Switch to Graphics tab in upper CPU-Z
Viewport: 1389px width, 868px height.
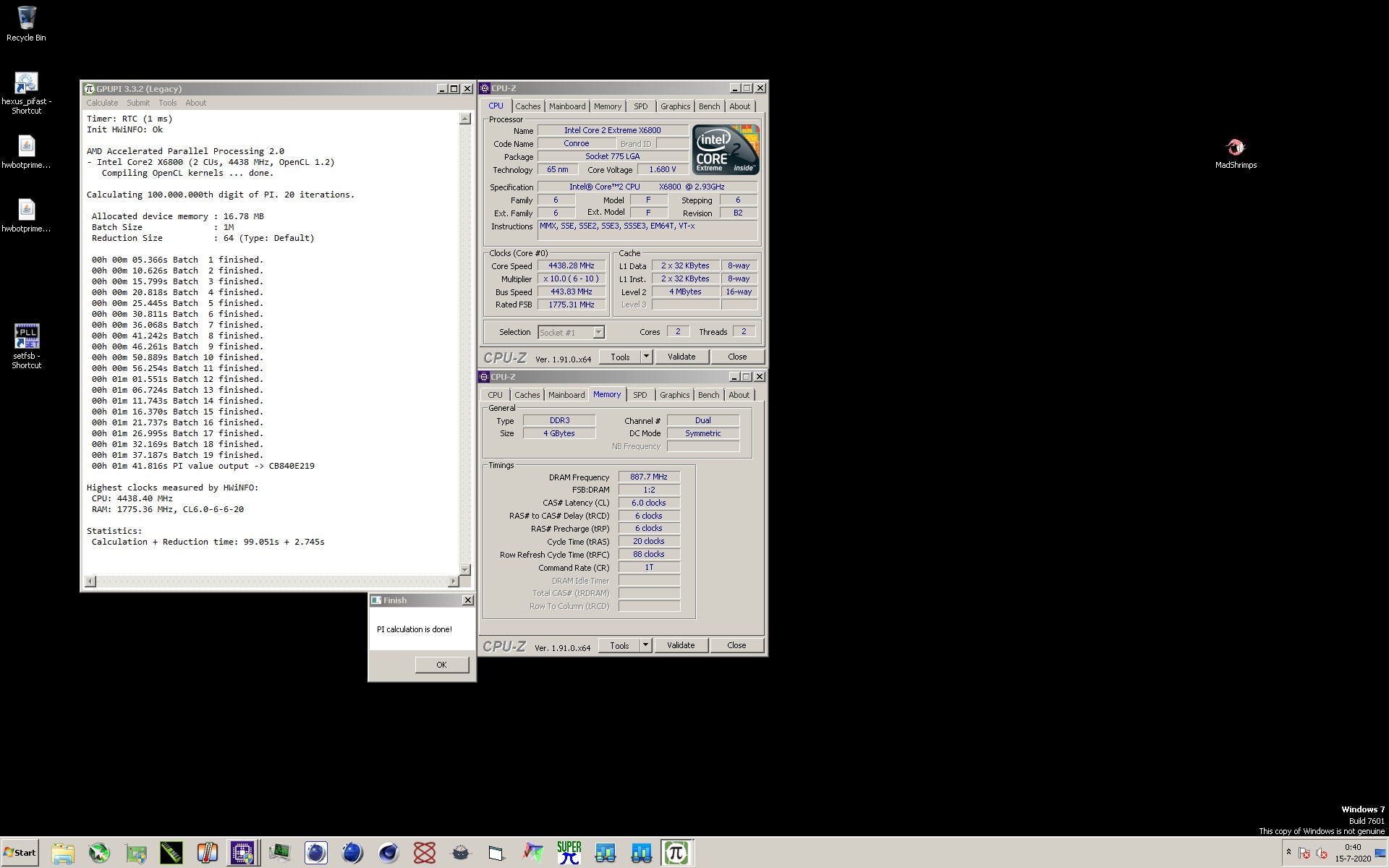click(x=675, y=106)
